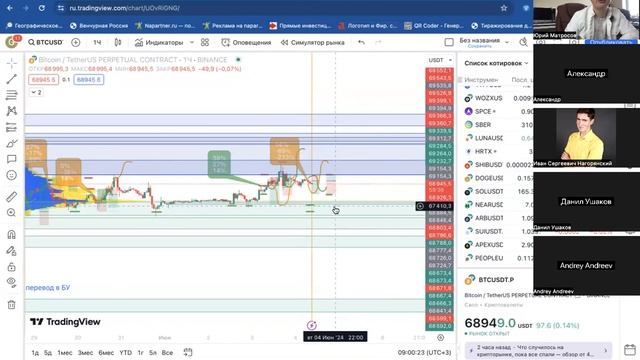Open the Венчурная Россия bookmark
The image size is (640, 360).
point(99,26)
